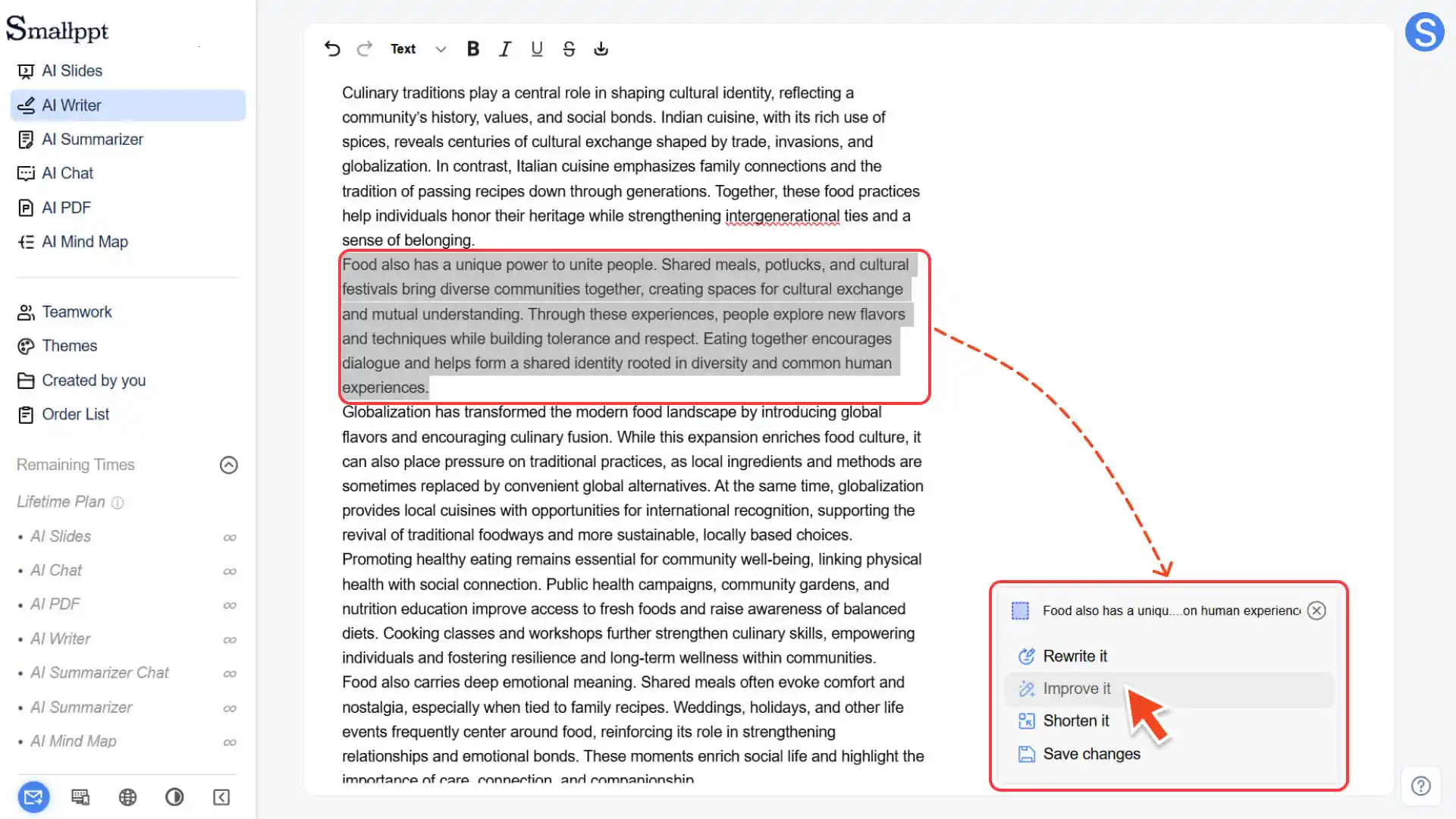Screen dimensions: 1456x819
Task: Click the download icon in toolbar
Action: 601,49
